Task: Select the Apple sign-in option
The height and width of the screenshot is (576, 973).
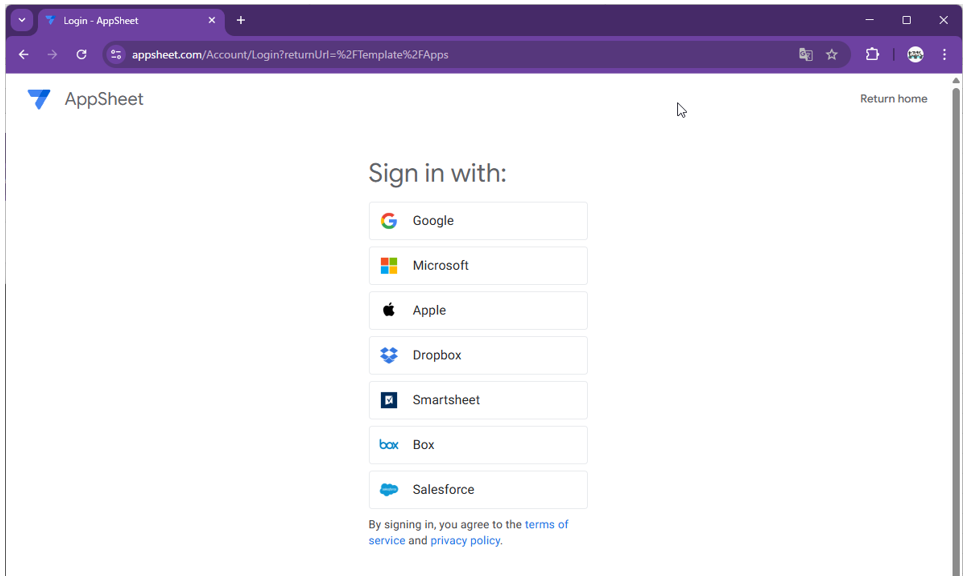Action: 478,311
